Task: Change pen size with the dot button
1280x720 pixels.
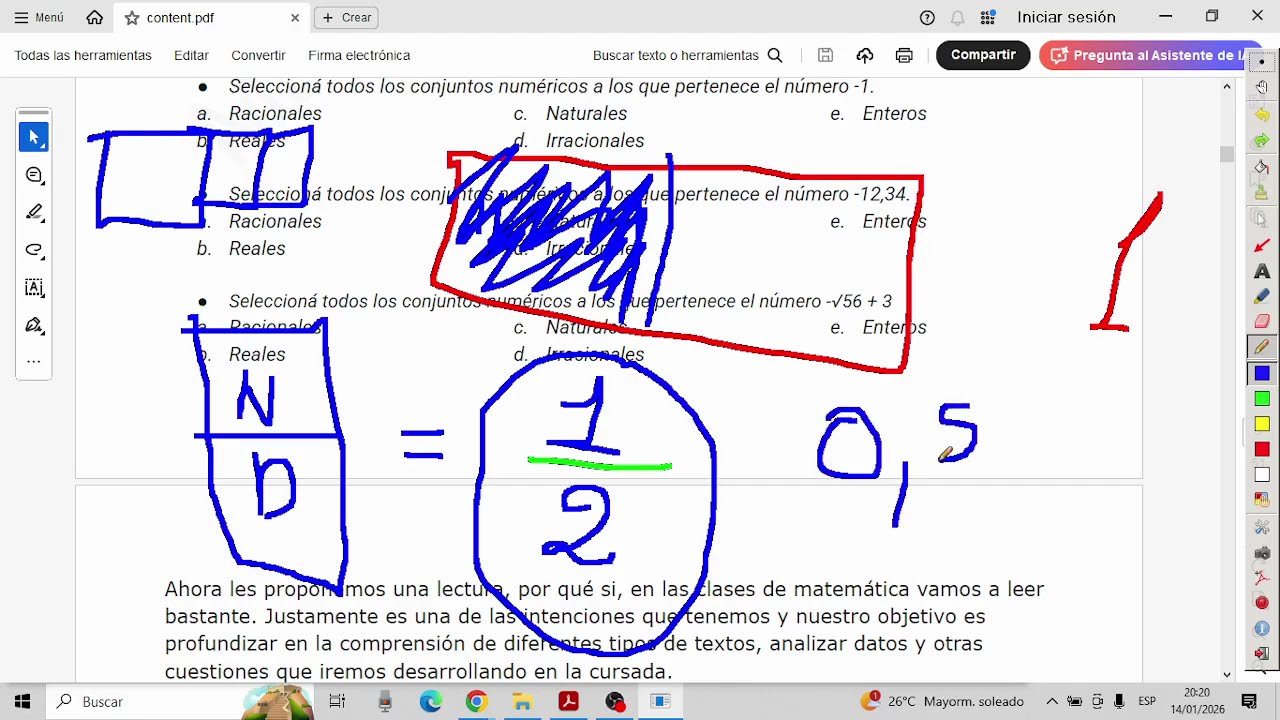Action: click(1262, 62)
